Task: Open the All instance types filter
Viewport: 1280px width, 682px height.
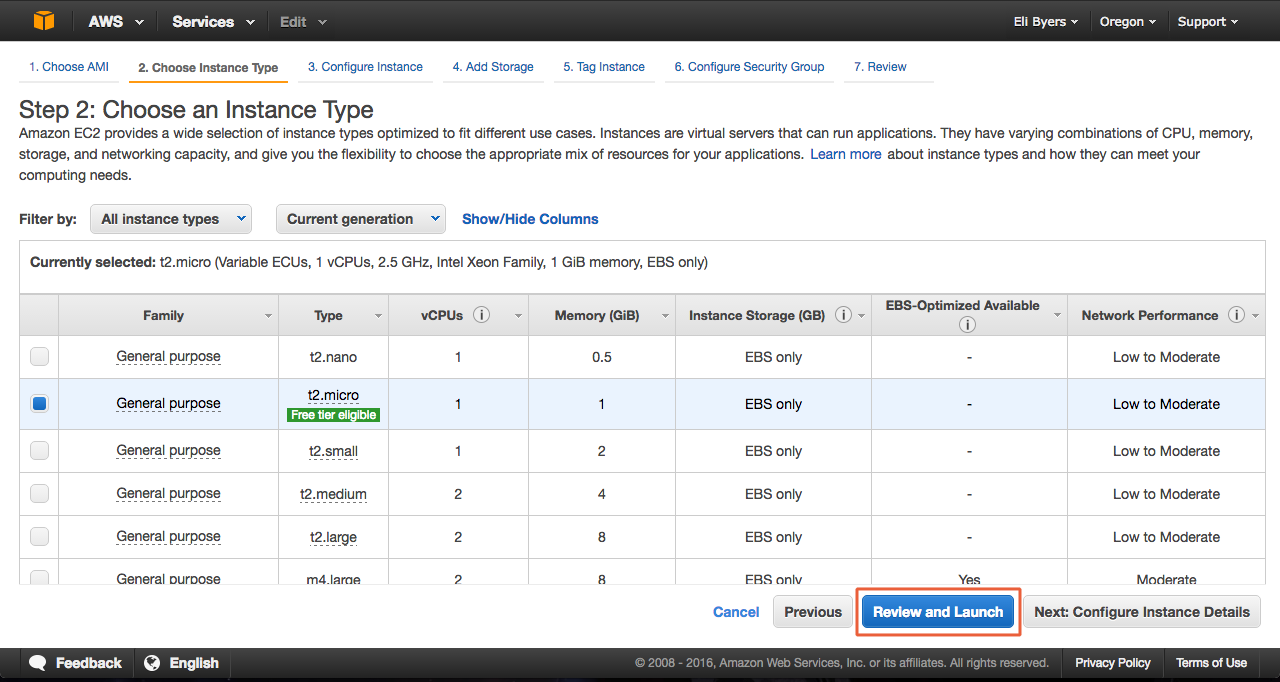Action: 171,219
